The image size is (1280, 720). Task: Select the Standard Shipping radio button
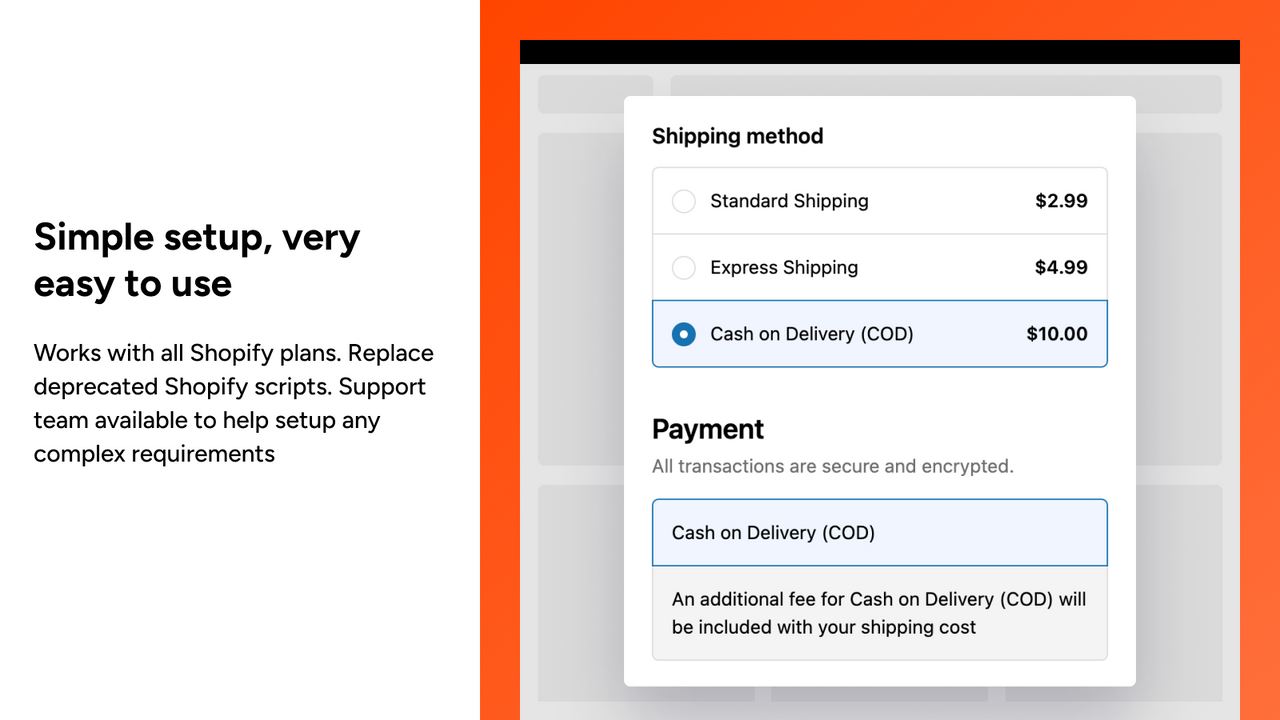point(684,201)
